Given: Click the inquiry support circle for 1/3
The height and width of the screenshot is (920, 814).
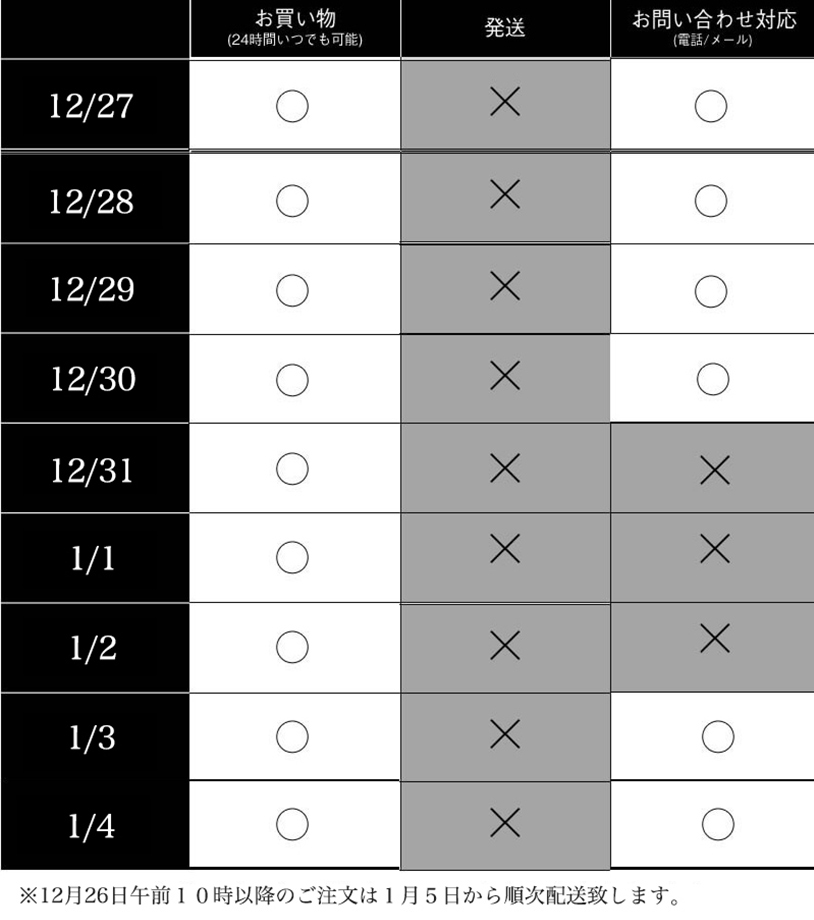Looking at the screenshot, I should [716, 737].
